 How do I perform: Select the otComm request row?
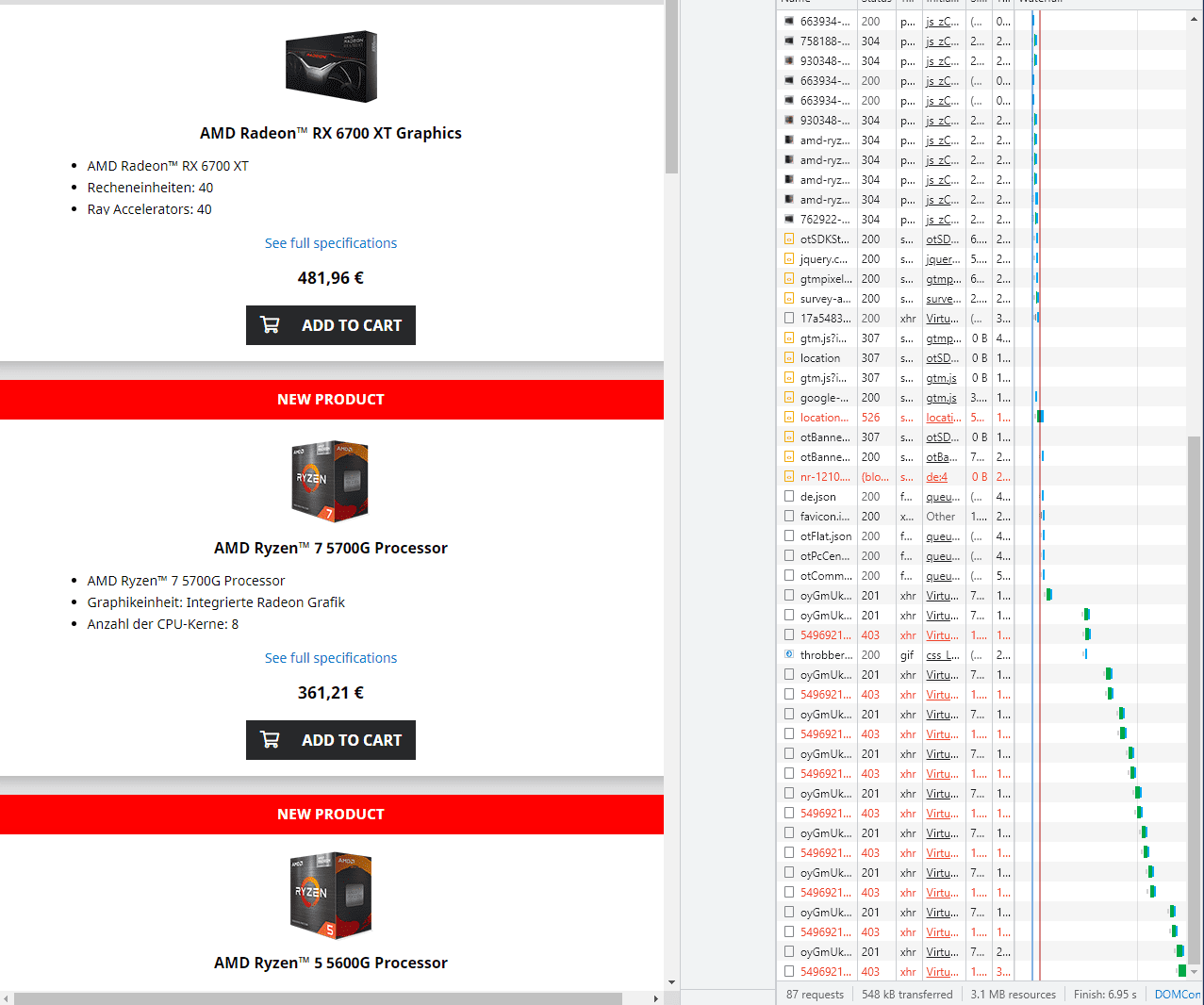tap(981, 576)
